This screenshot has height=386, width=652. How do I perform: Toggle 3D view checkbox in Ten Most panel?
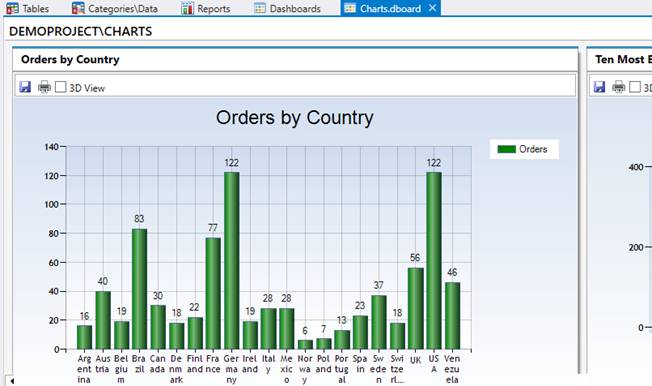(x=635, y=87)
